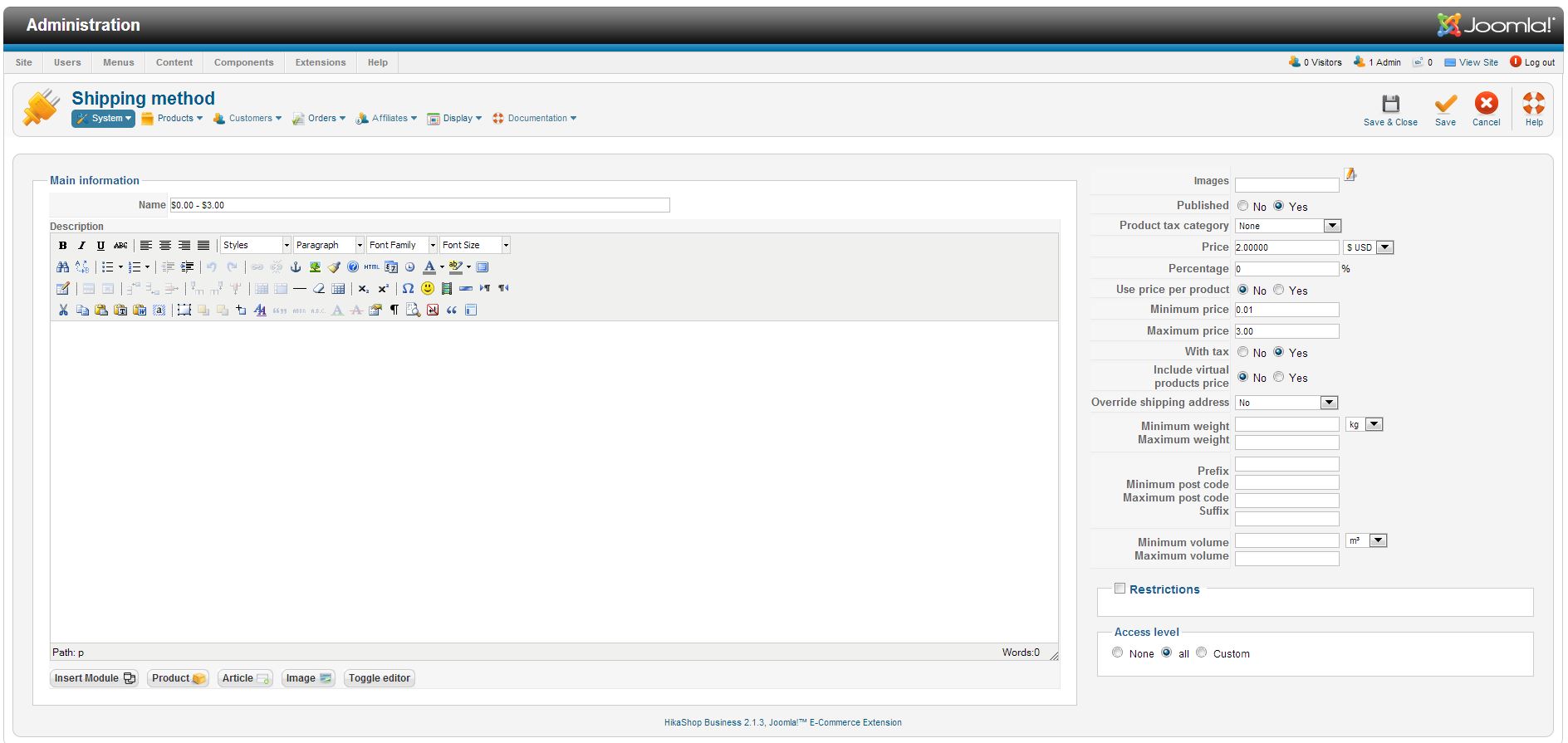Select Yes for Include virtual products price
The height and width of the screenshot is (743, 1568).
pyautogui.click(x=1279, y=377)
